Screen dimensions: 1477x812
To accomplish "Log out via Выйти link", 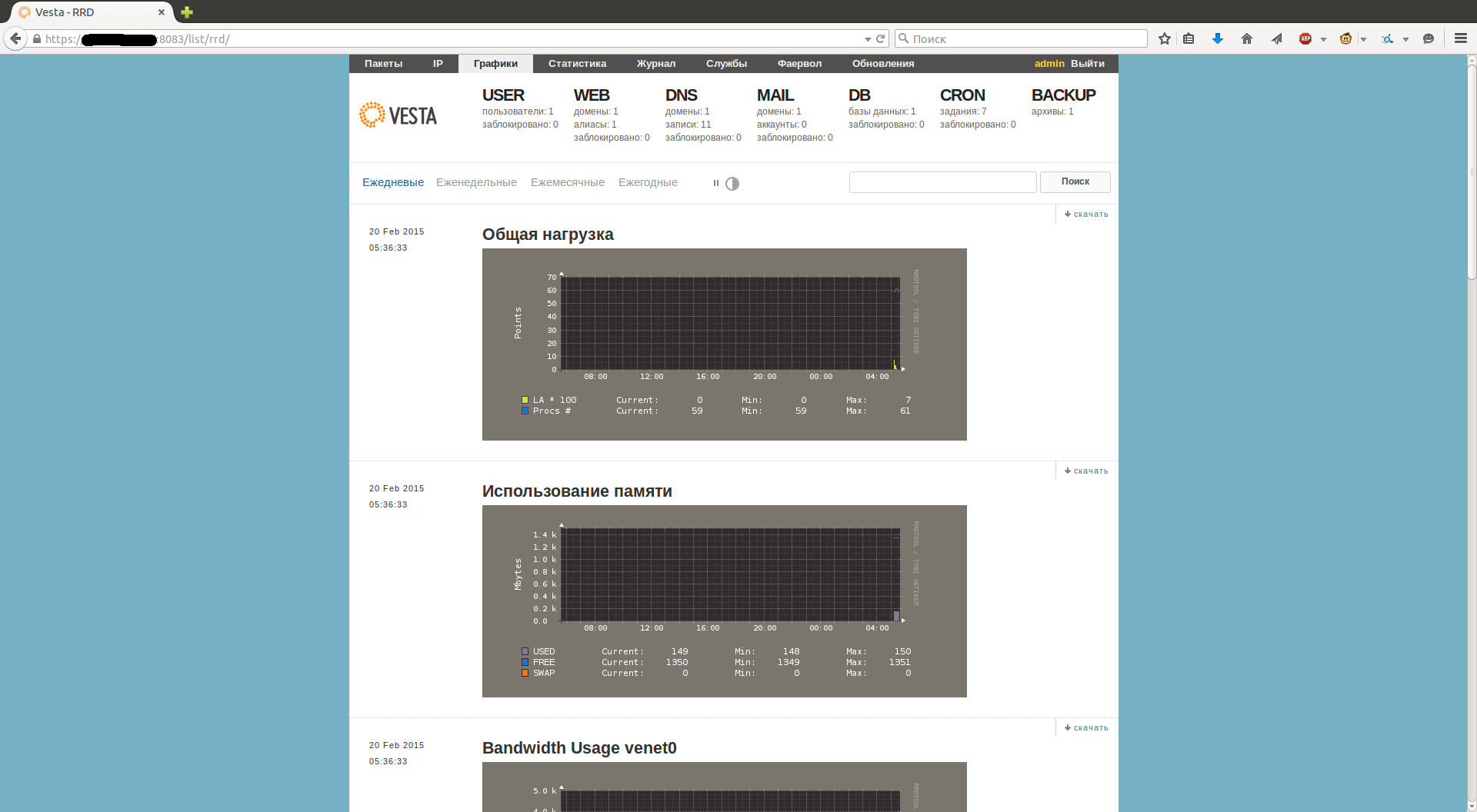I will pos(1088,64).
